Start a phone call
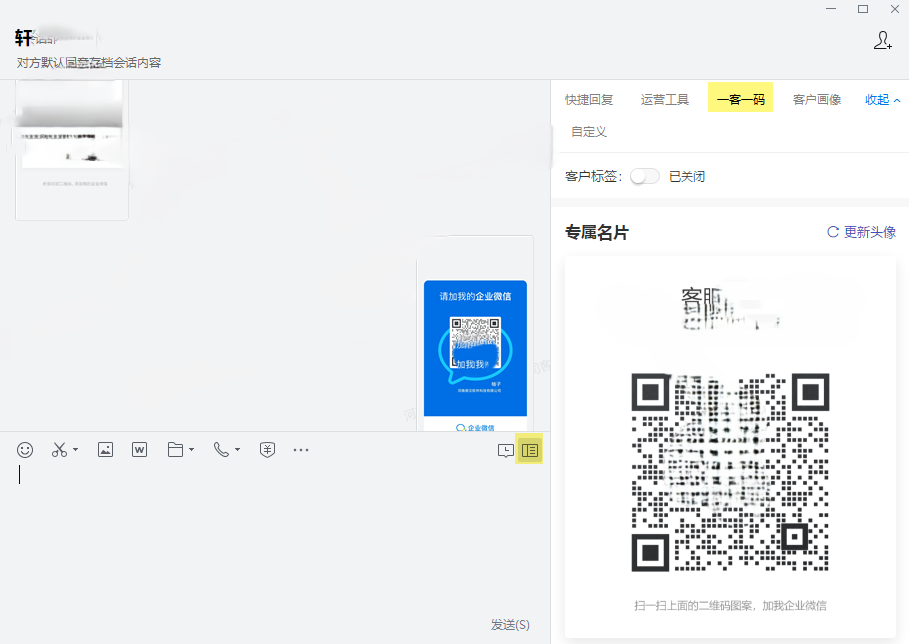This screenshot has height=644, width=909. click(221, 450)
